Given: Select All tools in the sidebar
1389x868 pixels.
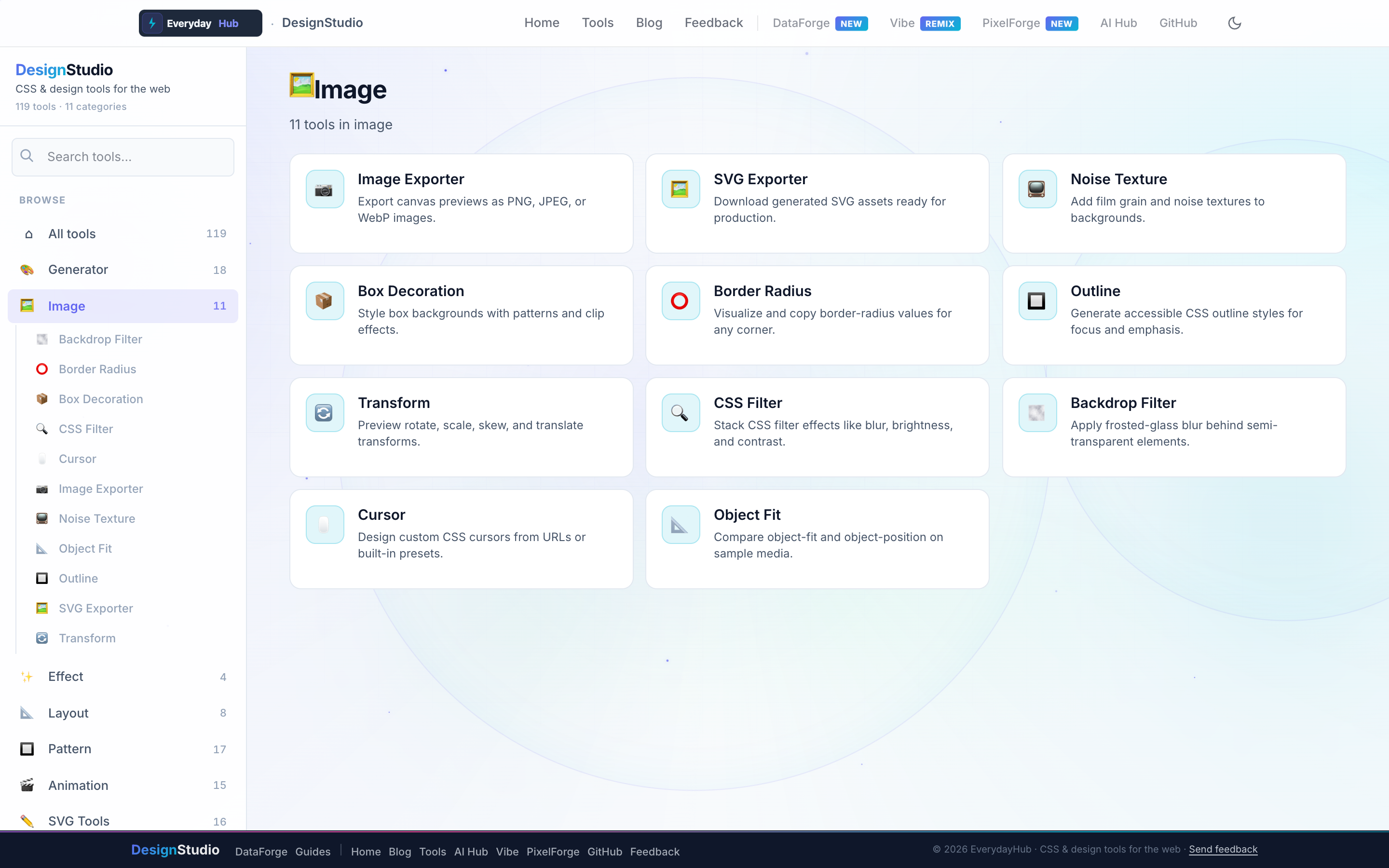Looking at the screenshot, I should 123,234.
